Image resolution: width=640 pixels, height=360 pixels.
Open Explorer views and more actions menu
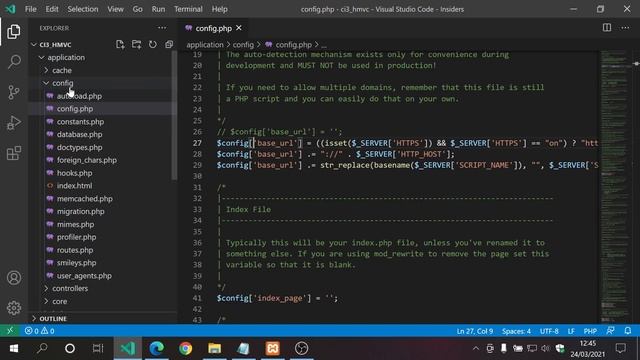coord(162,28)
